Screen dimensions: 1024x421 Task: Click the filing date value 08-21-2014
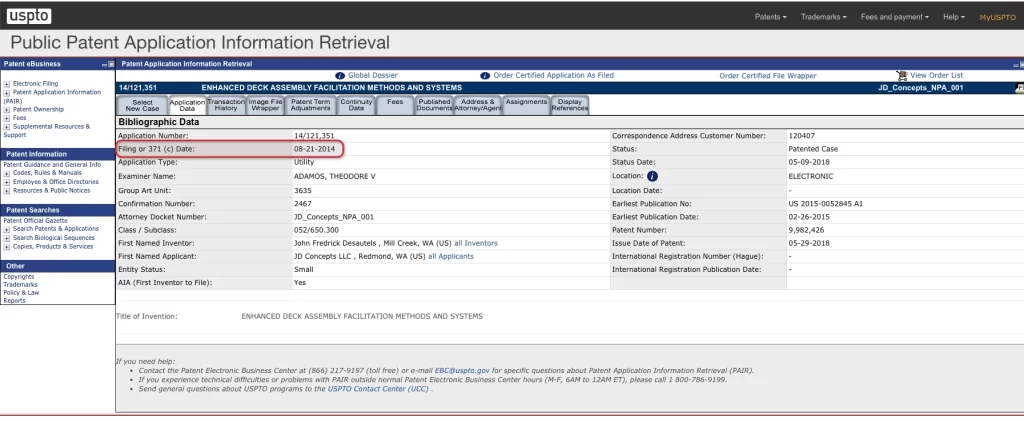tap(314, 149)
